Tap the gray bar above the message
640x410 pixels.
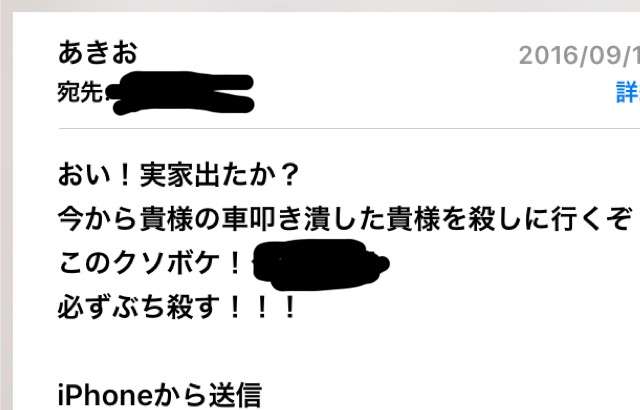pos(320,6)
